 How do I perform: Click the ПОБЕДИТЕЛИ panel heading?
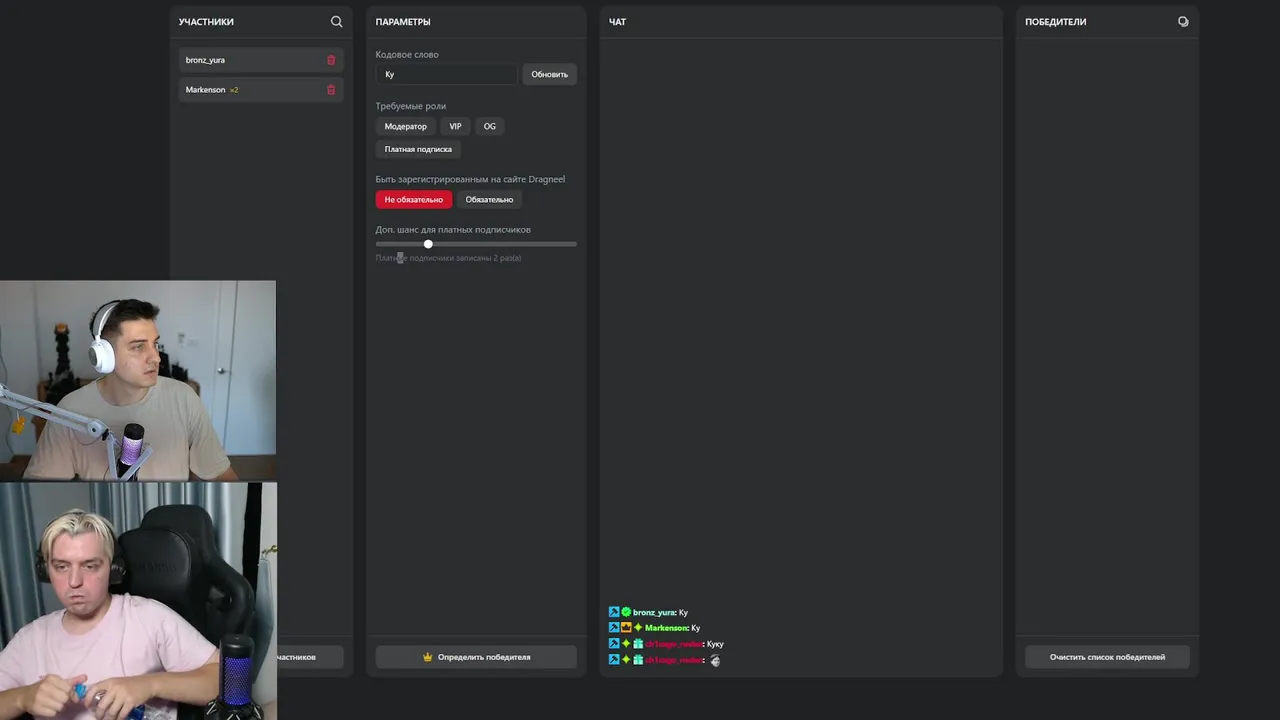coord(1055,22)
